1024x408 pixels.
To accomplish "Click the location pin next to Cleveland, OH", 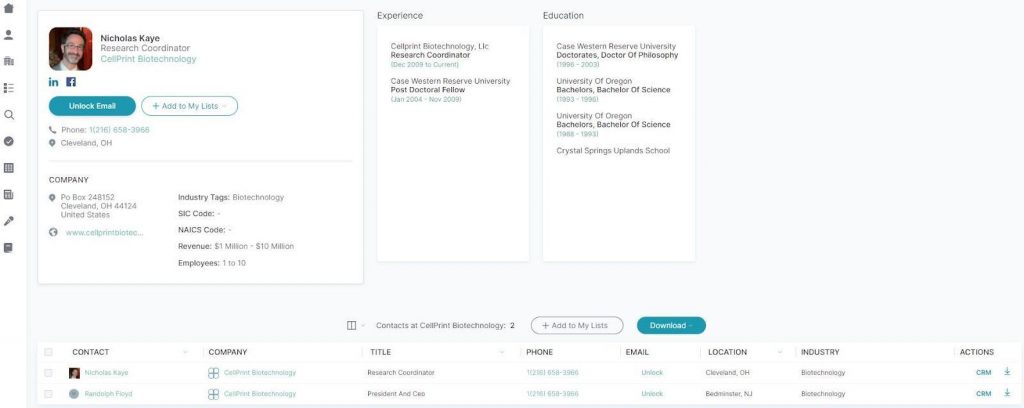I will (52, 143).
